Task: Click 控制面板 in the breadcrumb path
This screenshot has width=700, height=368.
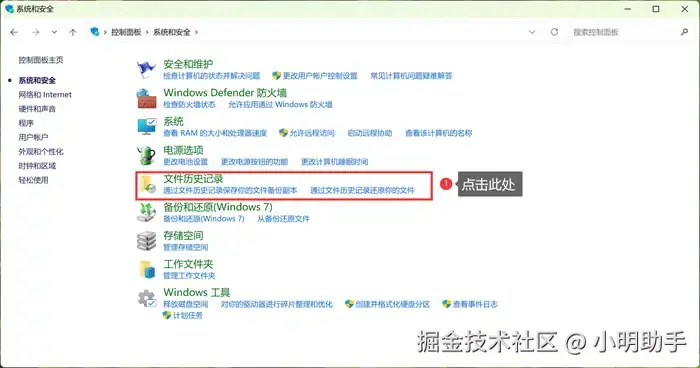Action: click(126, 32)
